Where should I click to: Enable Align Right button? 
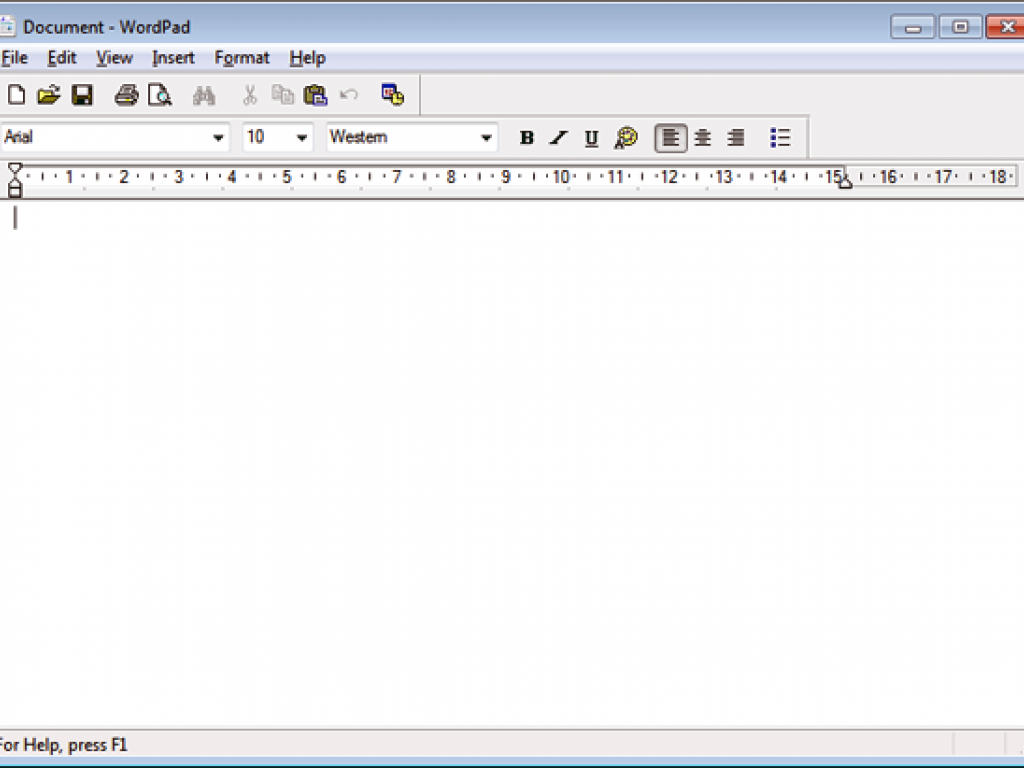pyautogui.click(x=736, y=138)
